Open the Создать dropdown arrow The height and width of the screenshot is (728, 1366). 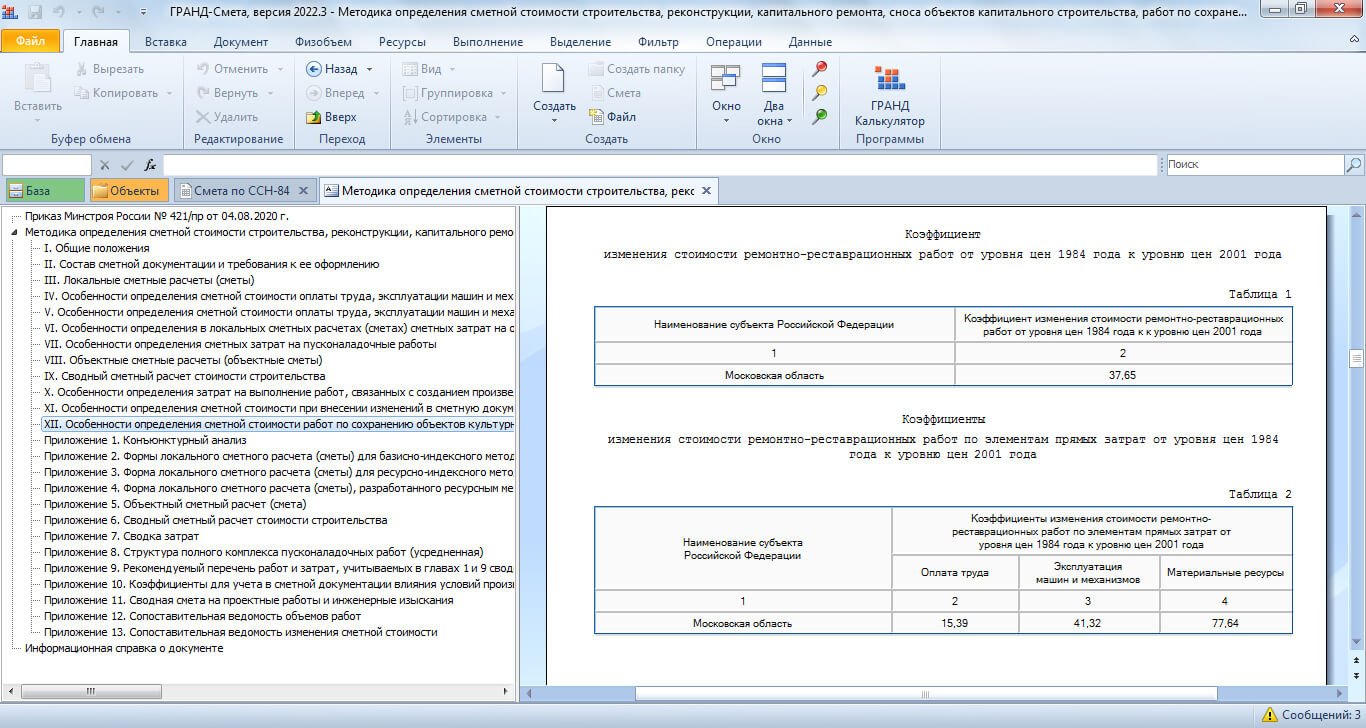[554, 120]
